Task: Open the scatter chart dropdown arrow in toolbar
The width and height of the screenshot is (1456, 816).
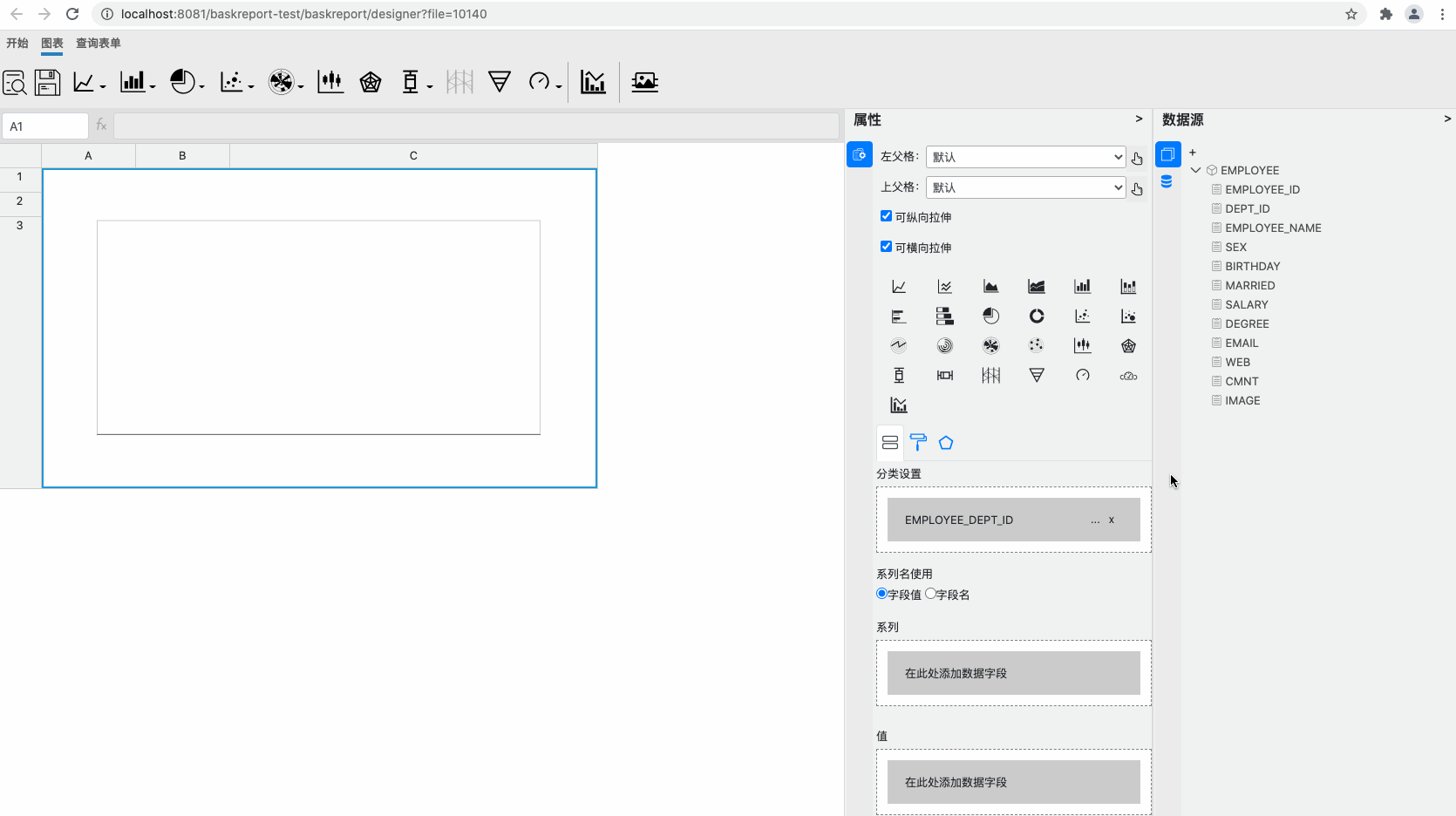Action: [x=251, y=86]
